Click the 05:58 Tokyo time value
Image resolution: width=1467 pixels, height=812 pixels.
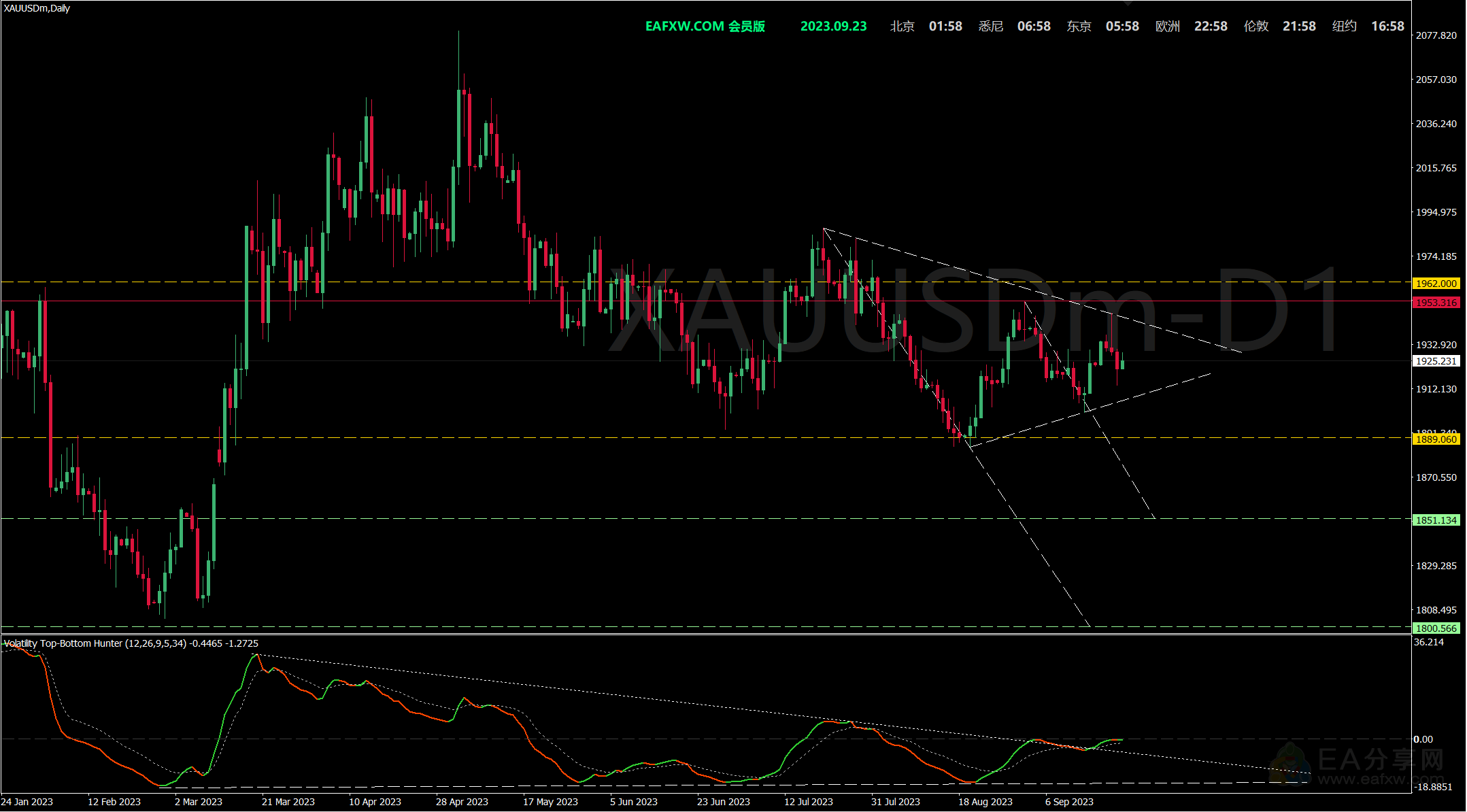tap(1123, 26)
